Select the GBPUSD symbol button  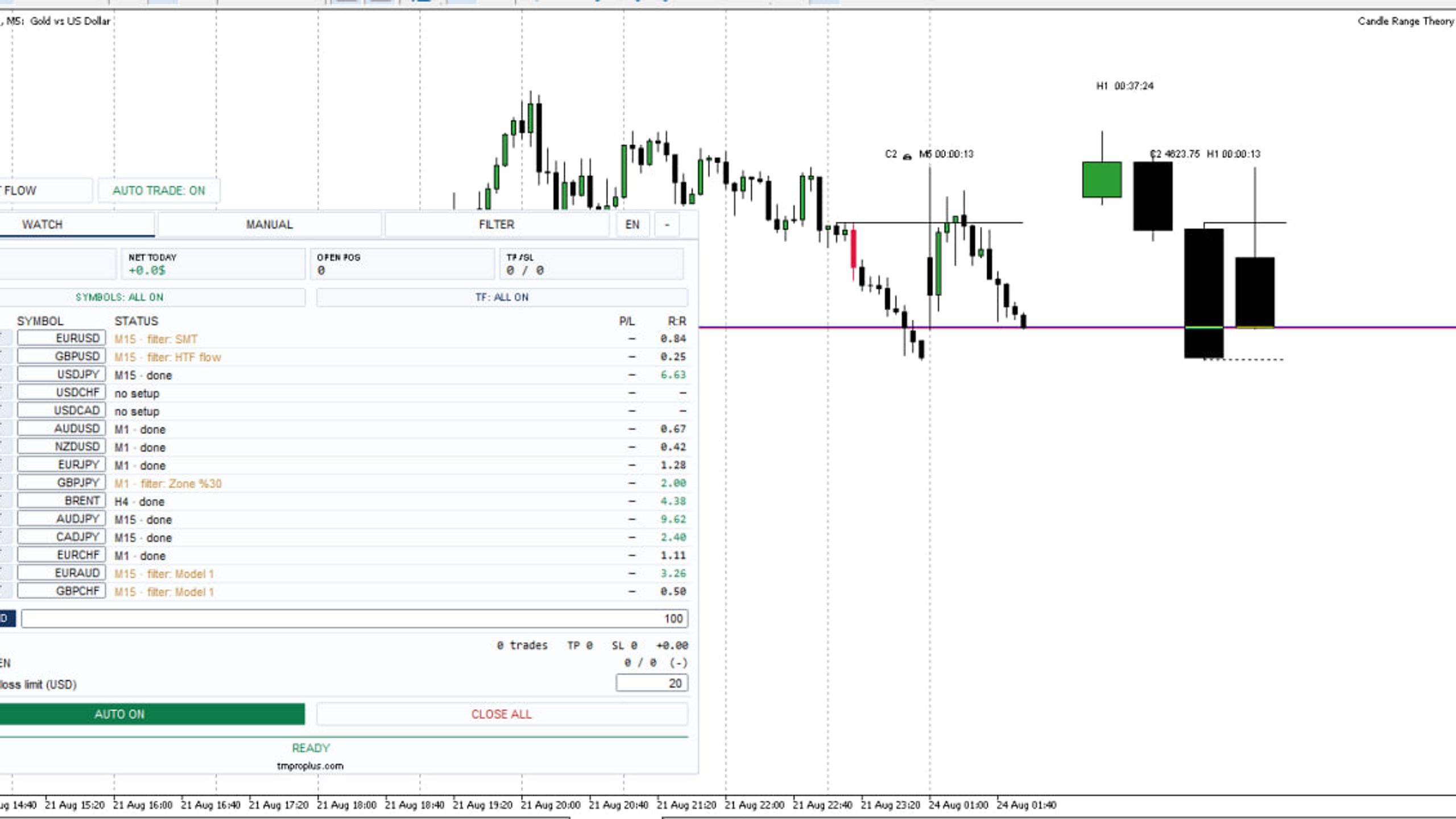pos(61,357)
